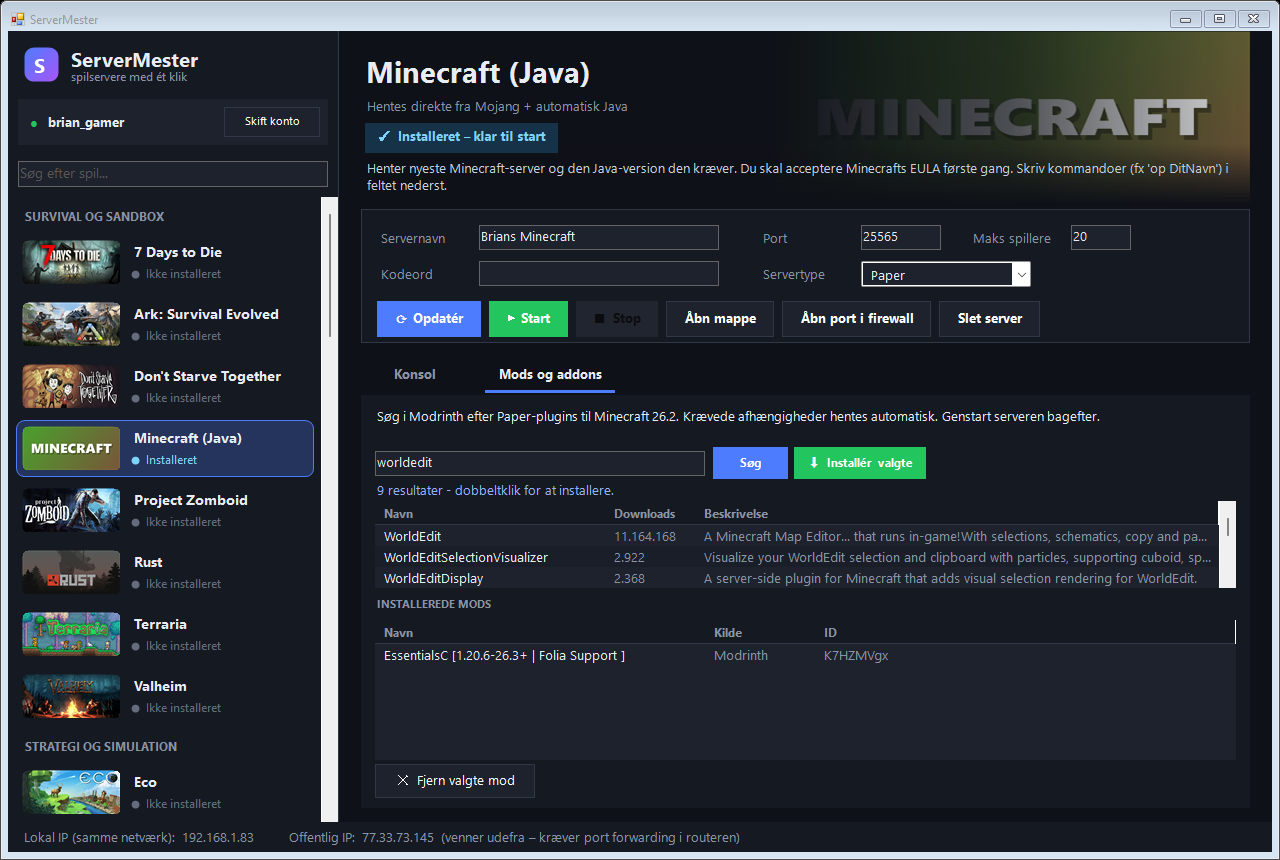The height and width of the screenshot is (860, 1280).
Task: Click the STRATEGI OG SIMULATION category header
Action: pyautogui.click(x=101, y=747)
